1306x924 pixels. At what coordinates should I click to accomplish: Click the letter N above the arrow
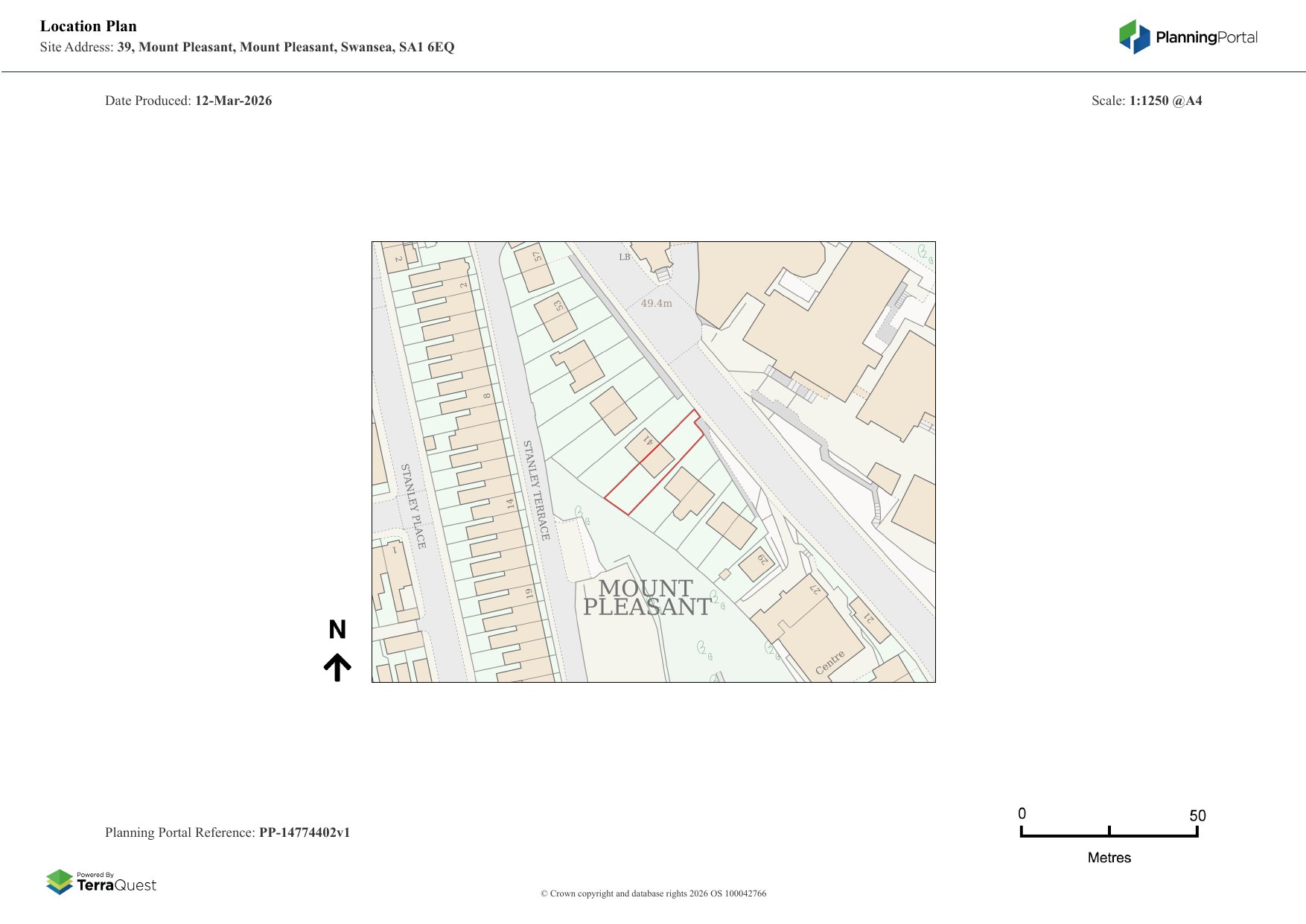(x=337, y=630)
